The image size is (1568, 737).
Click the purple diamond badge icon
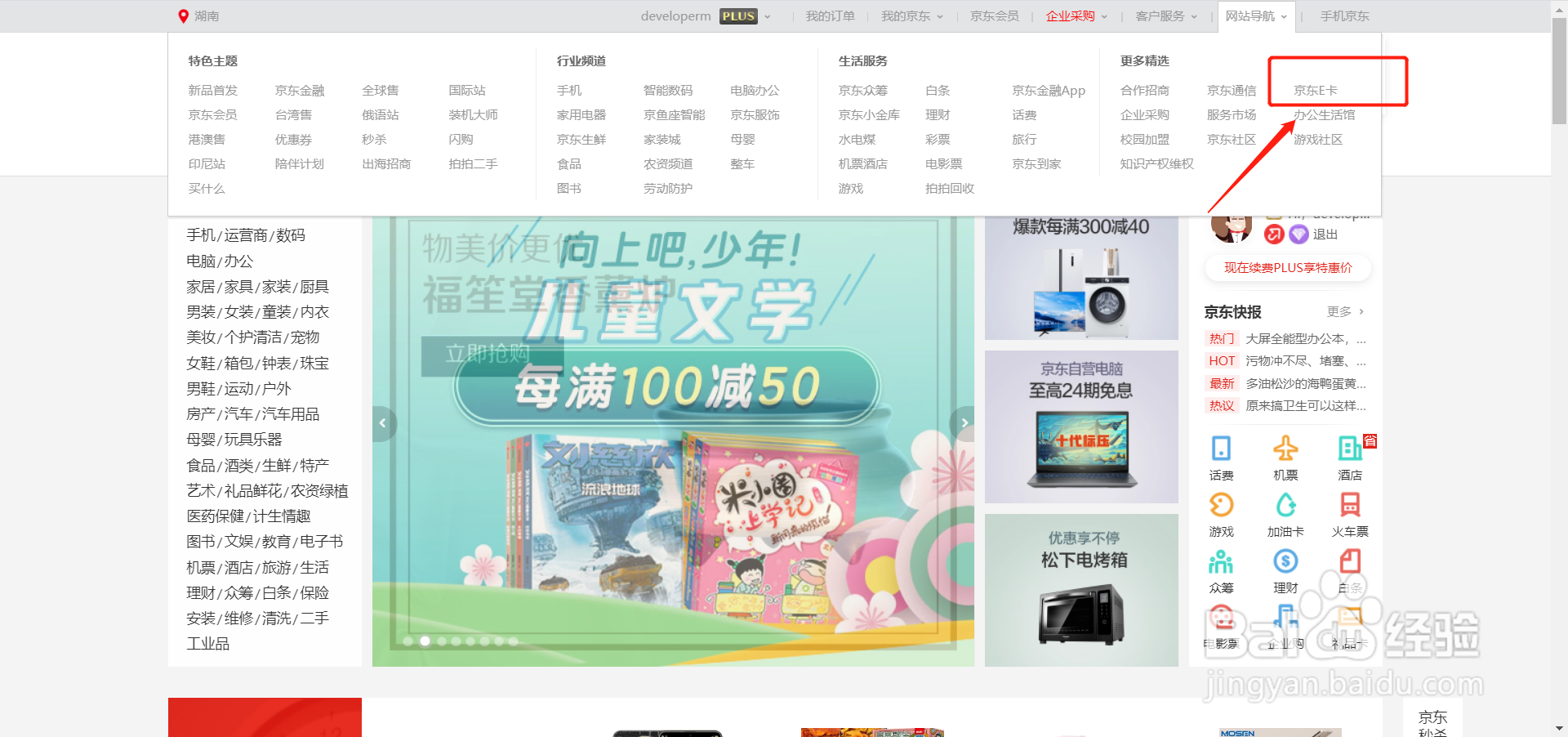[1298, 234]
